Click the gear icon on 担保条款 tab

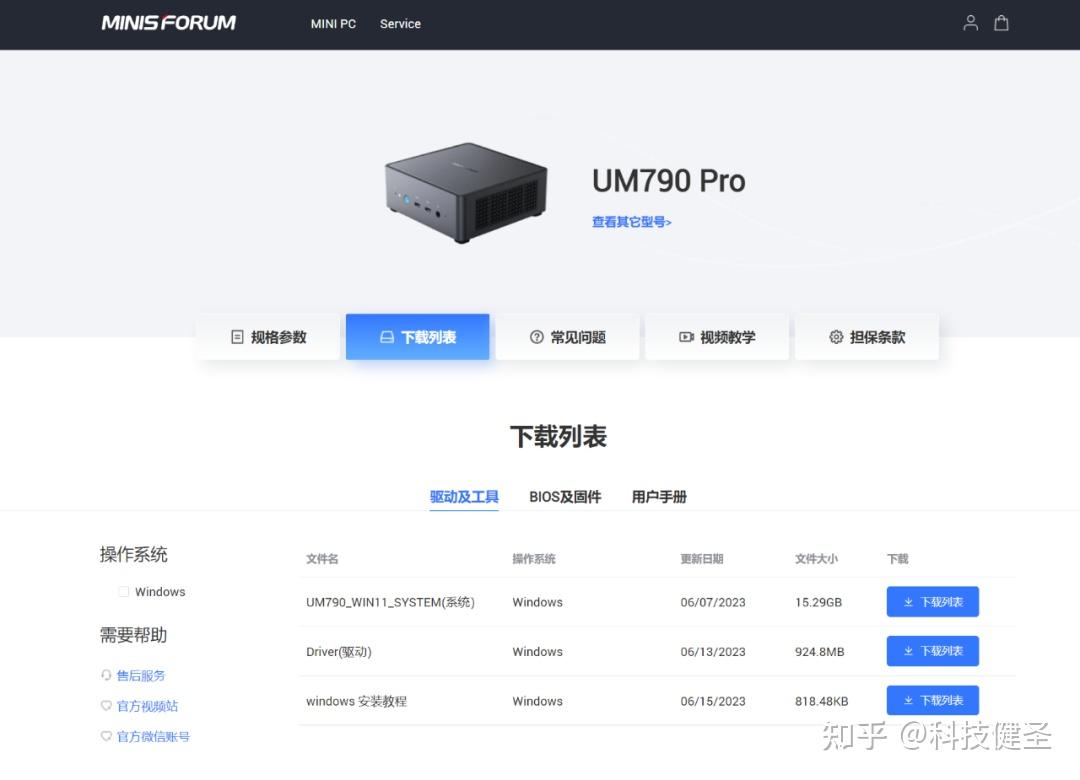pos(836,337)
